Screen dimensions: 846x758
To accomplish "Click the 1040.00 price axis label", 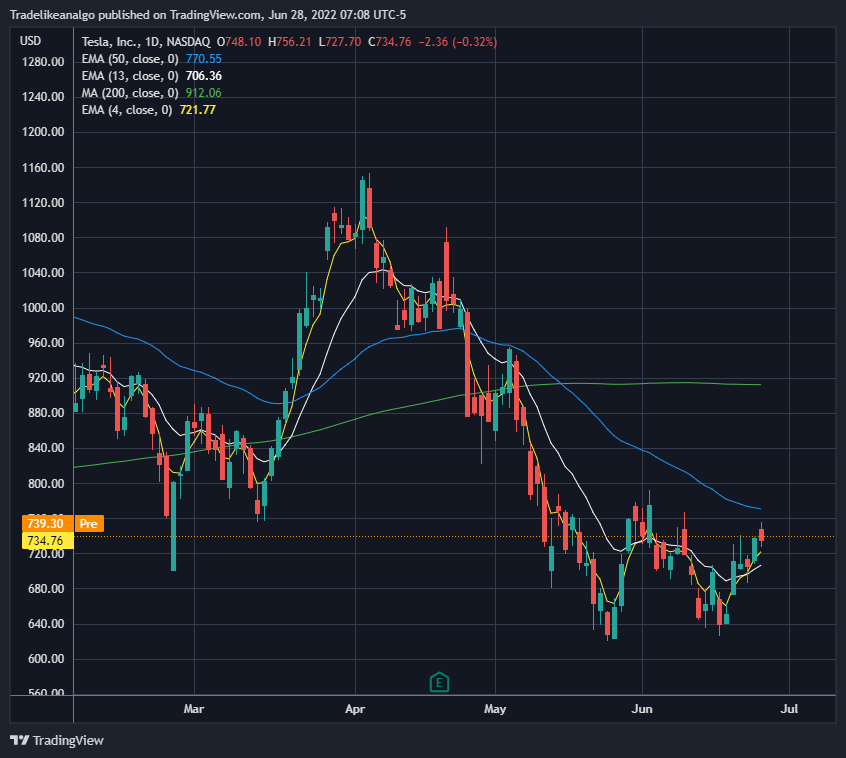I will pos(43,273).
